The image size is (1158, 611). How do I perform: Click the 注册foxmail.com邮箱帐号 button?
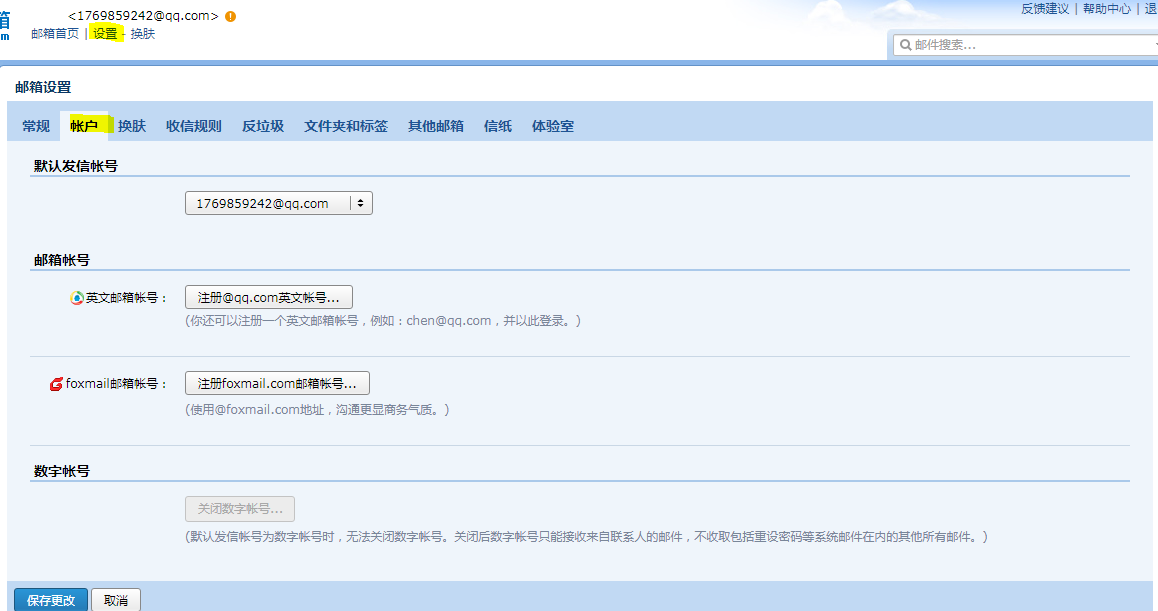pyautogui.click(x=277, y=383)
